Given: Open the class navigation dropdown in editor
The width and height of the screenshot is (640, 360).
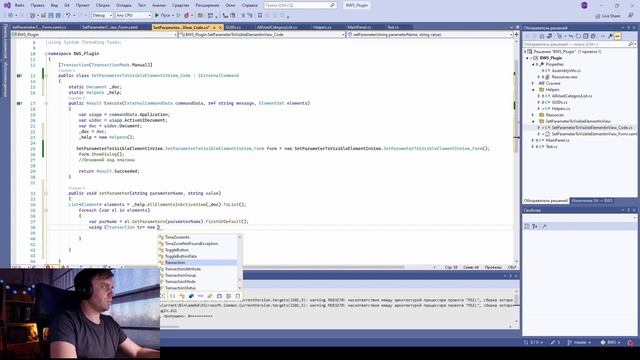Looking at the screenshot, I should [262, 35].
